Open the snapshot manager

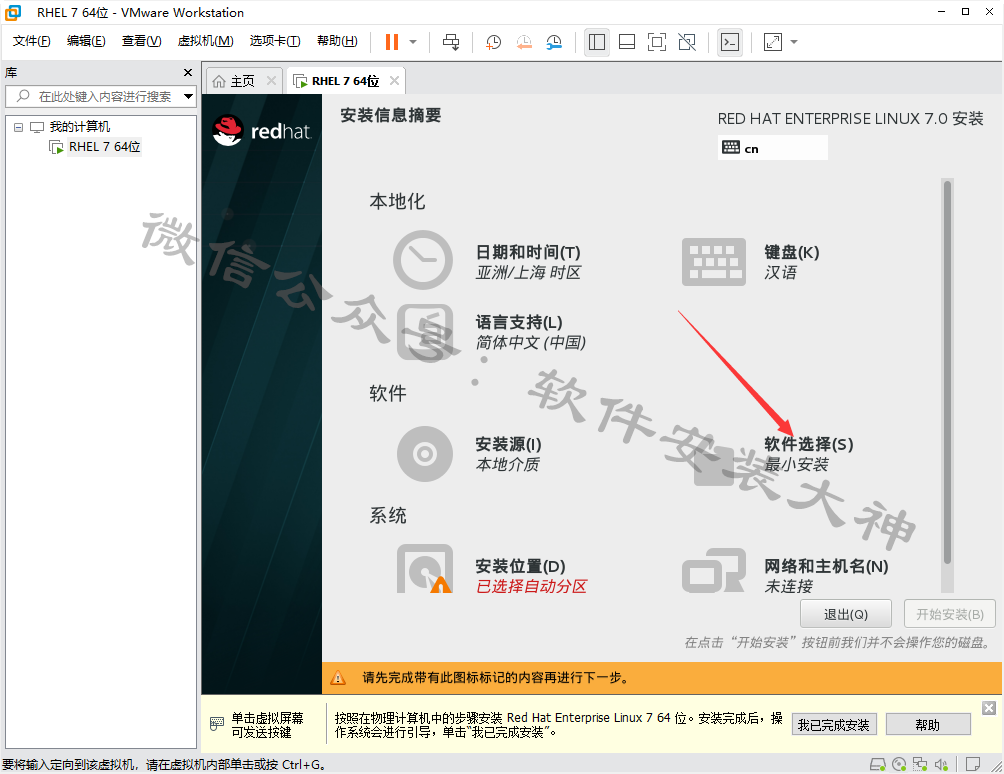554,42
